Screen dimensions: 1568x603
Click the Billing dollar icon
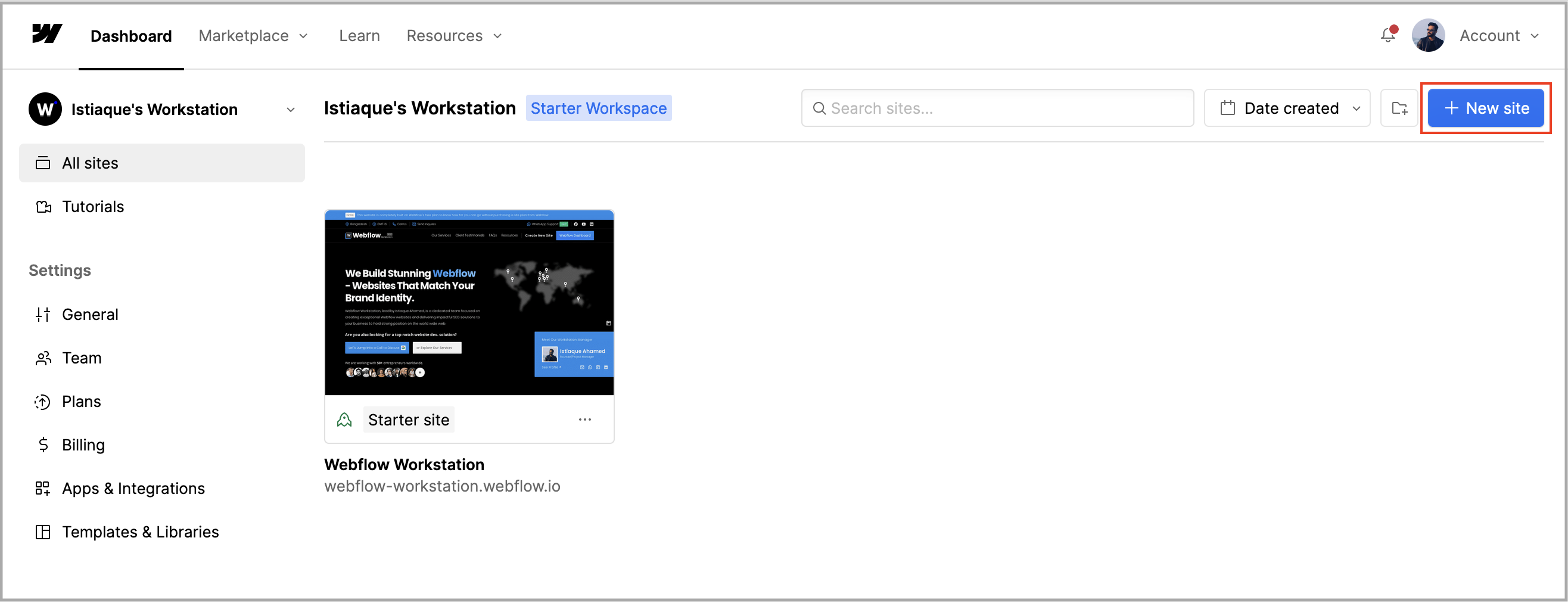coord(43,445)
